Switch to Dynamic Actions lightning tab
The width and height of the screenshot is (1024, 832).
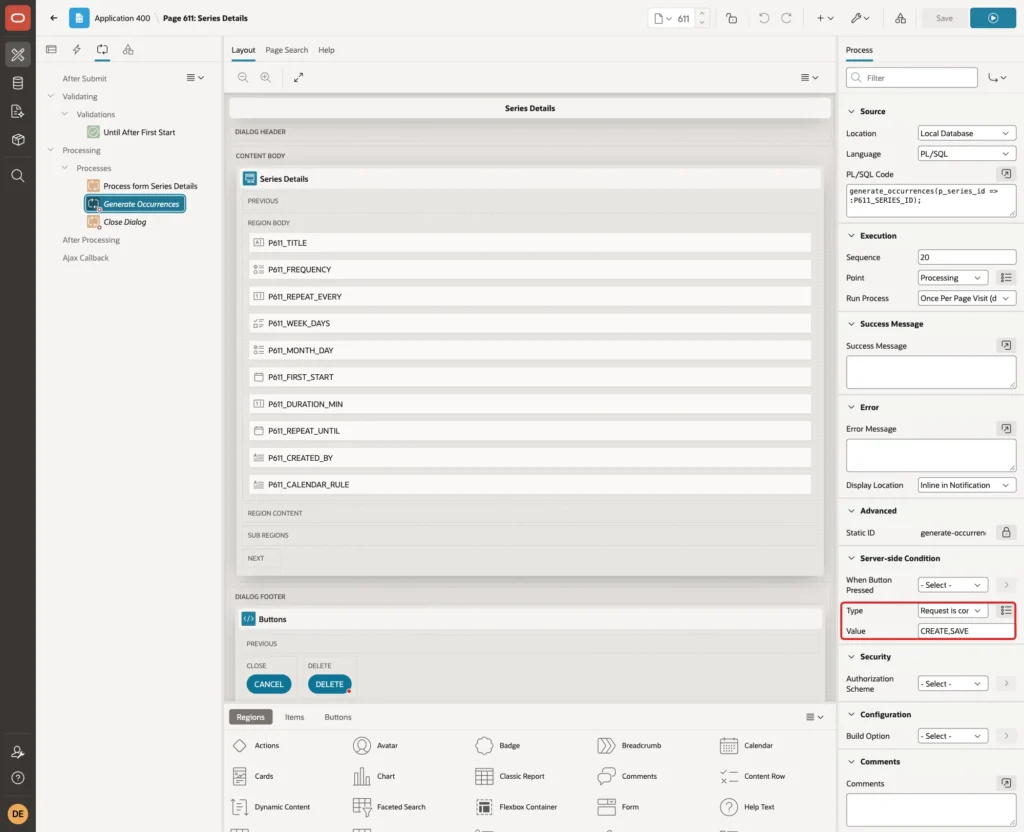(x=76, y=50)
